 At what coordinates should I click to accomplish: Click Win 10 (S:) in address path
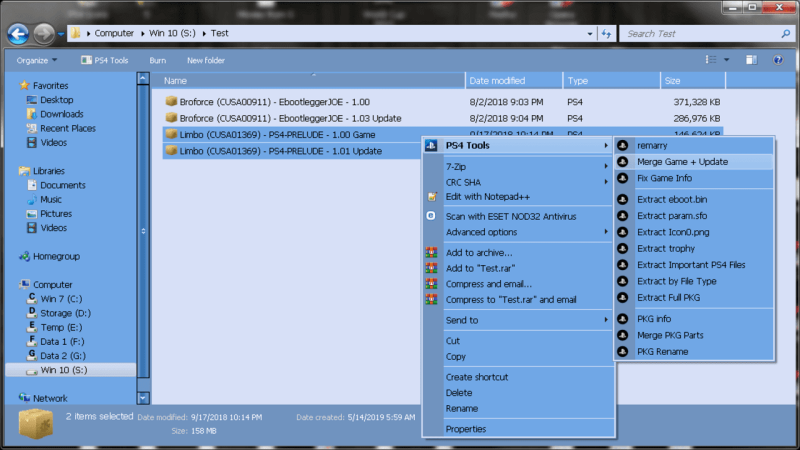point(172,33)
